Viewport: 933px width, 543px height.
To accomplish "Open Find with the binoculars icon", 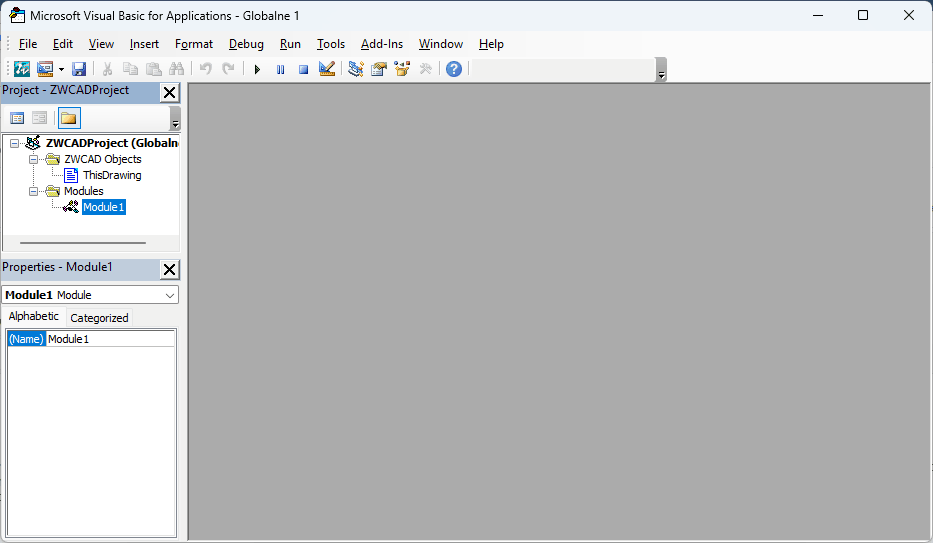I will point(177,69).
